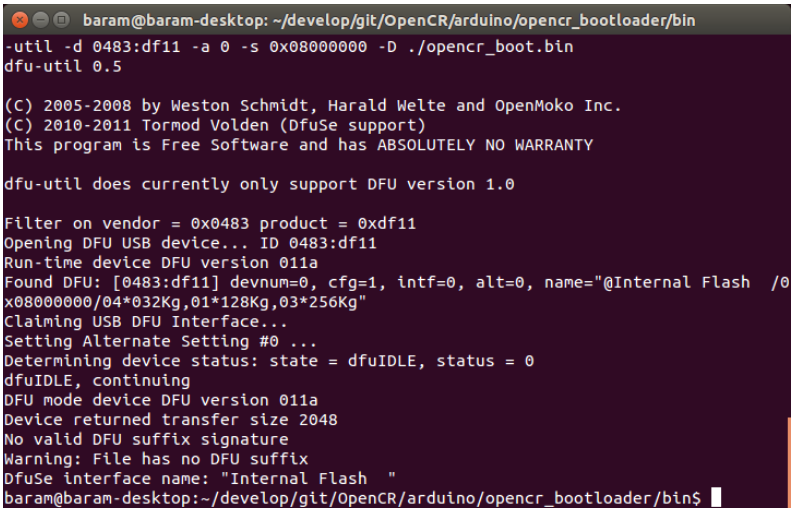Image resolution: width=795 pixels, height=511 pixels.
Task: Click 'No valid DFU suffix signature' line
Action: pos(146,440)
